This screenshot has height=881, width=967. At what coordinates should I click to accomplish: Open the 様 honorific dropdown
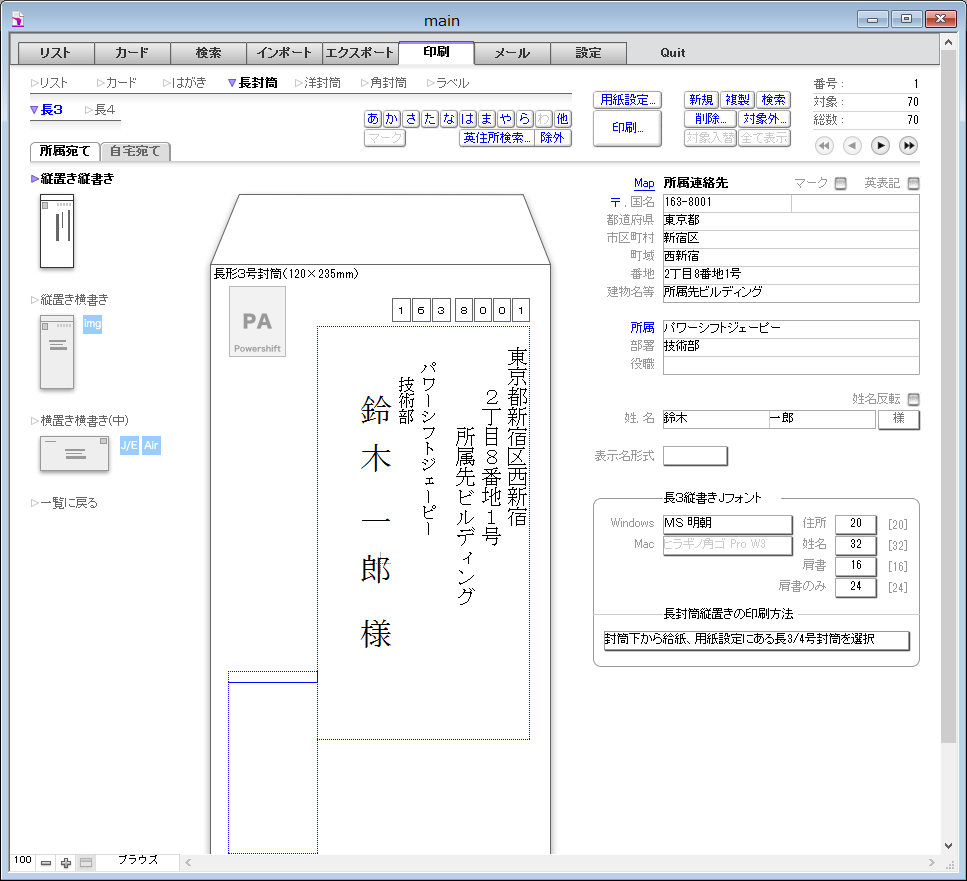coord(898,419)
